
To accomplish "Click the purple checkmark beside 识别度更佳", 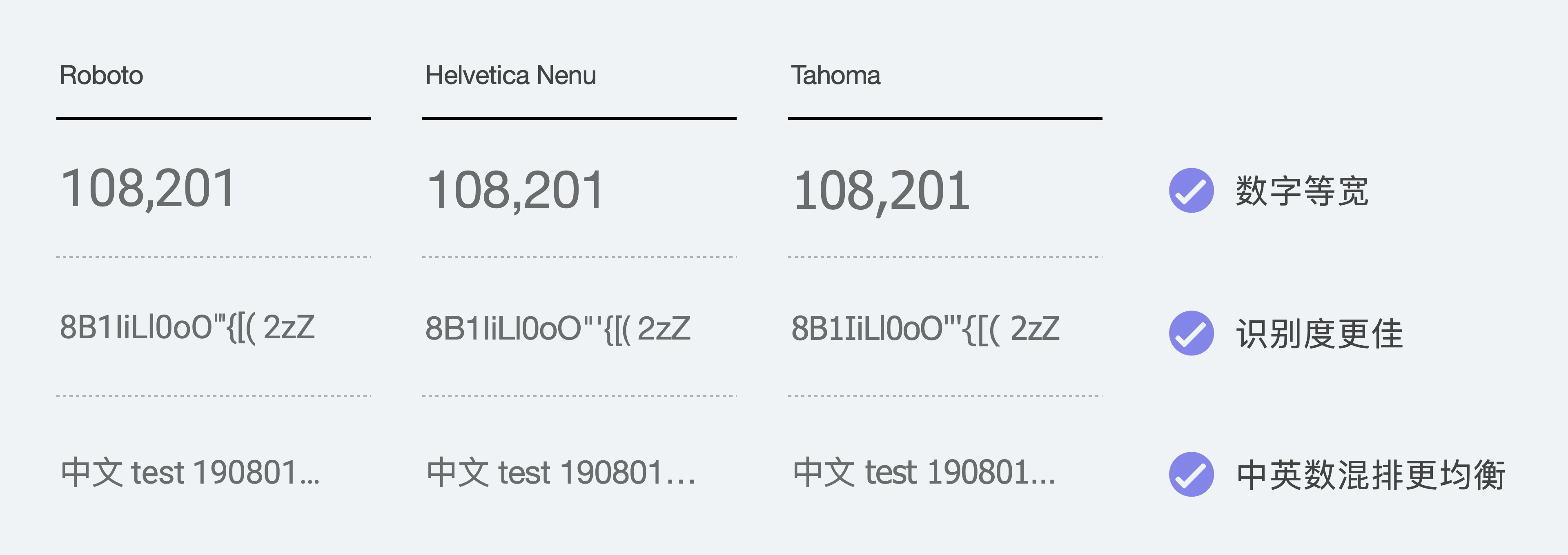I will pyautogui.click(x=1191, y=333).
